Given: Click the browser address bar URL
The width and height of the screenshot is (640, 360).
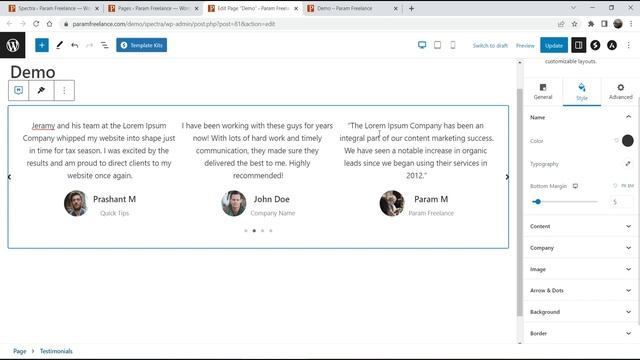Looking at the screenshot, I should (174, 24).
